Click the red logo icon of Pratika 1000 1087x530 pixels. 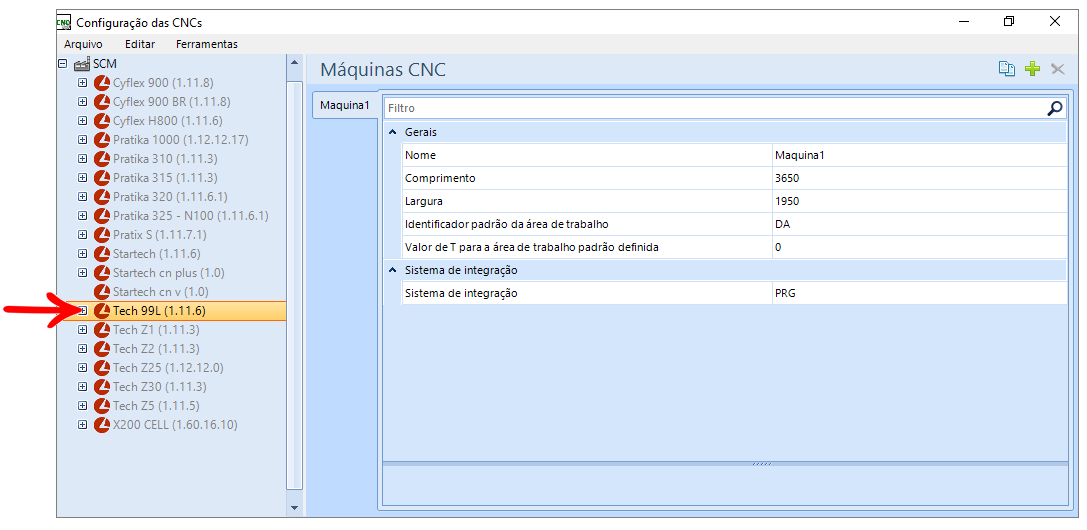tap(102, 140)
